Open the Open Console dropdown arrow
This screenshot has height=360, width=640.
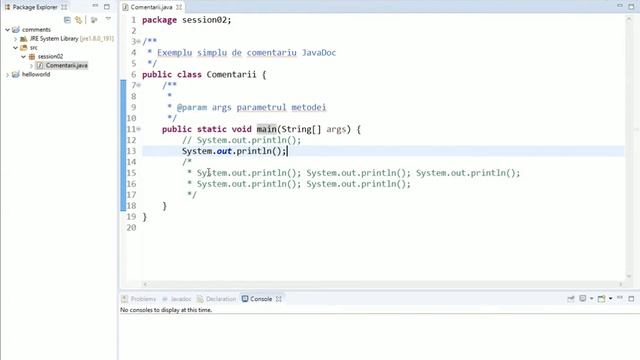coord(610,299)
